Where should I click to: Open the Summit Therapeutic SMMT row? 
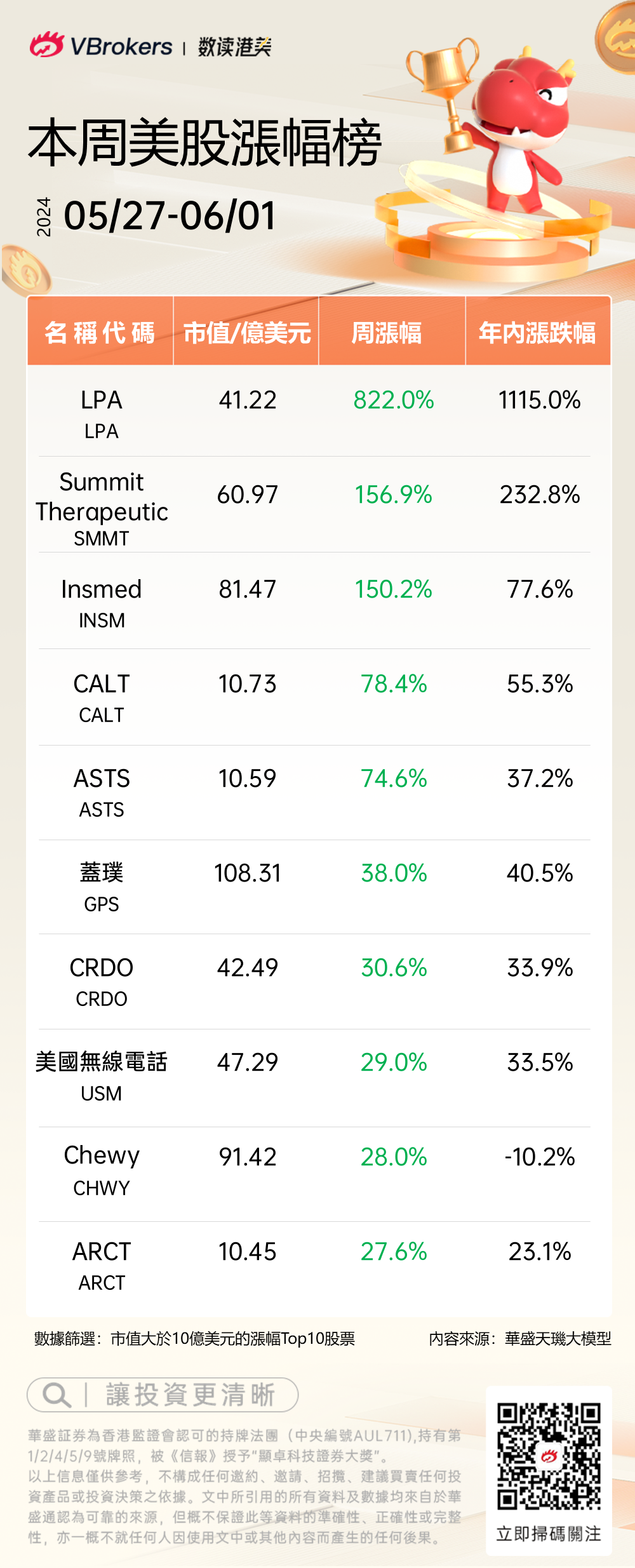coord(102,508)
